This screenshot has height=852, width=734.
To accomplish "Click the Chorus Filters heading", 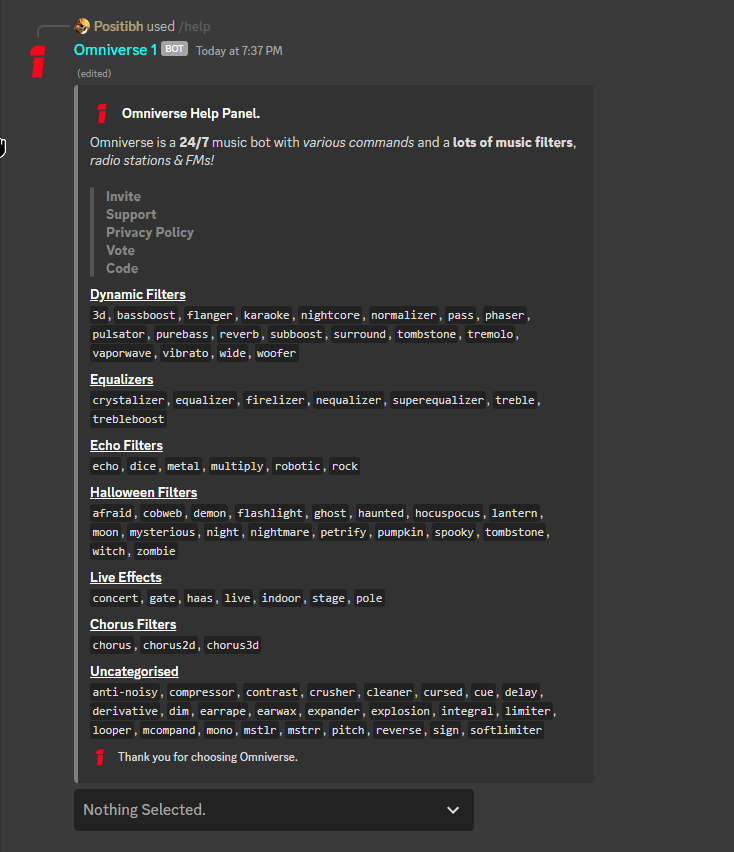I will 133,624.
